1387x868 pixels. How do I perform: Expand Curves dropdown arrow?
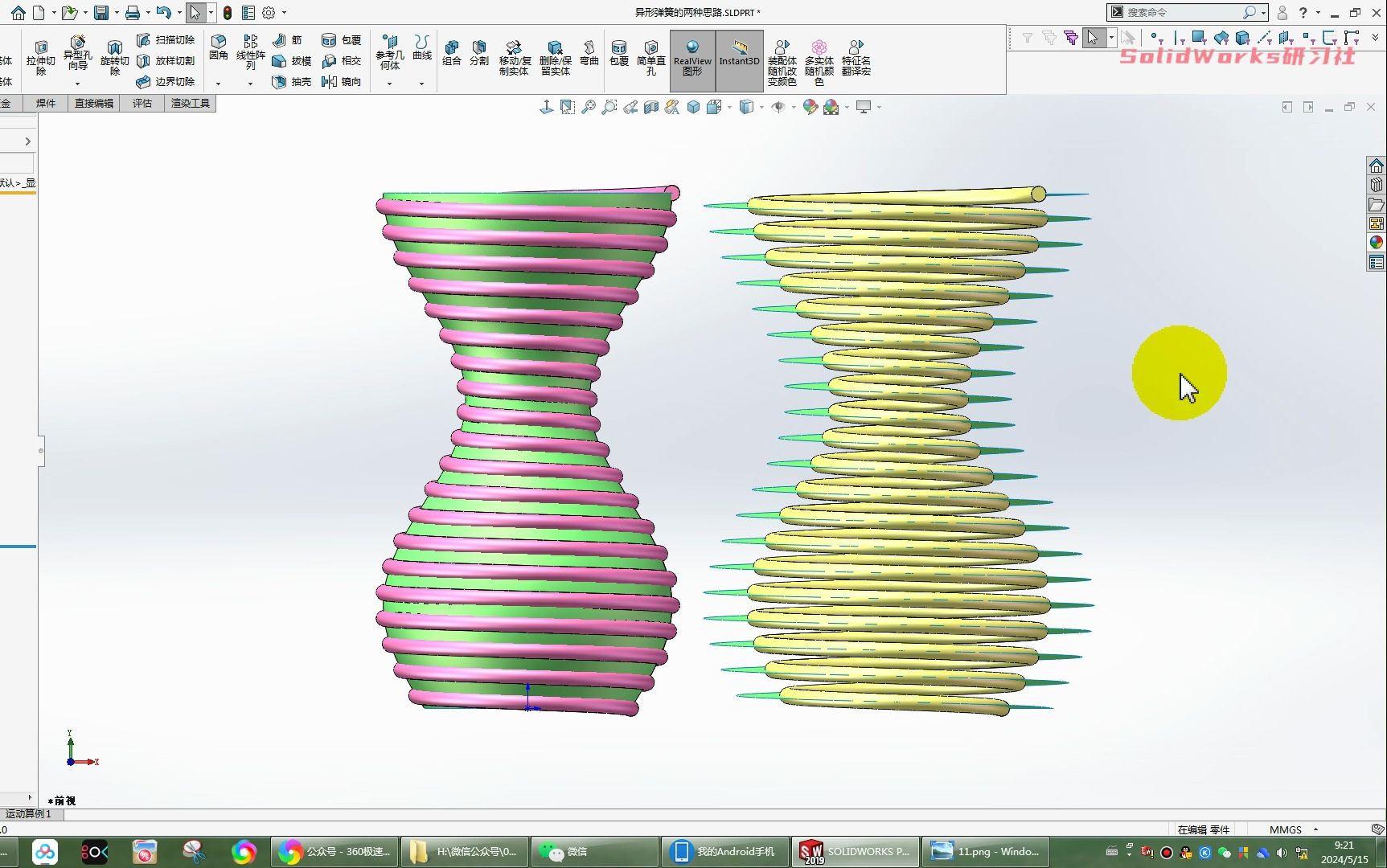coord(422,84)
